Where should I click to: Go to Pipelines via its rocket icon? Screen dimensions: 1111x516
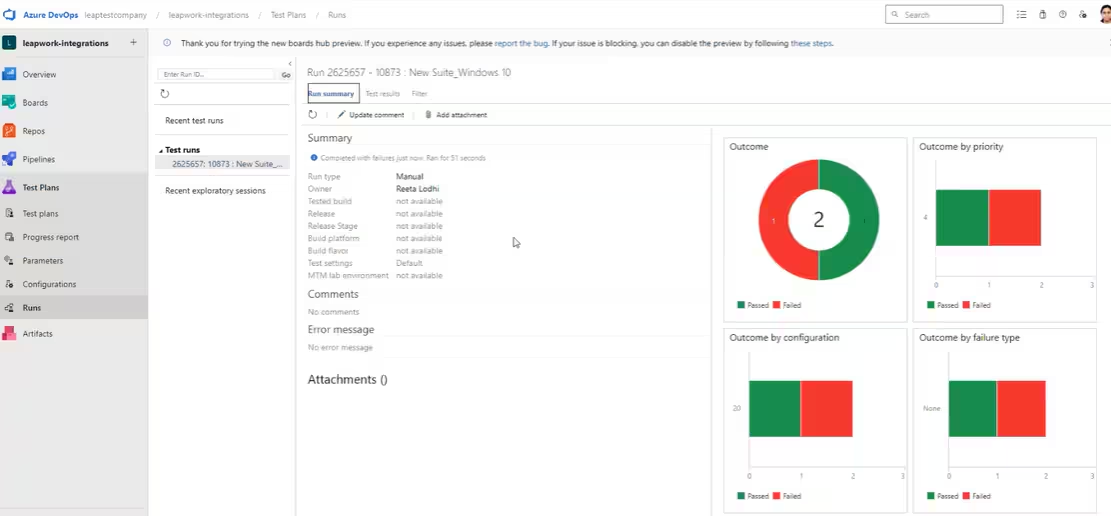(x=9, y=159)
